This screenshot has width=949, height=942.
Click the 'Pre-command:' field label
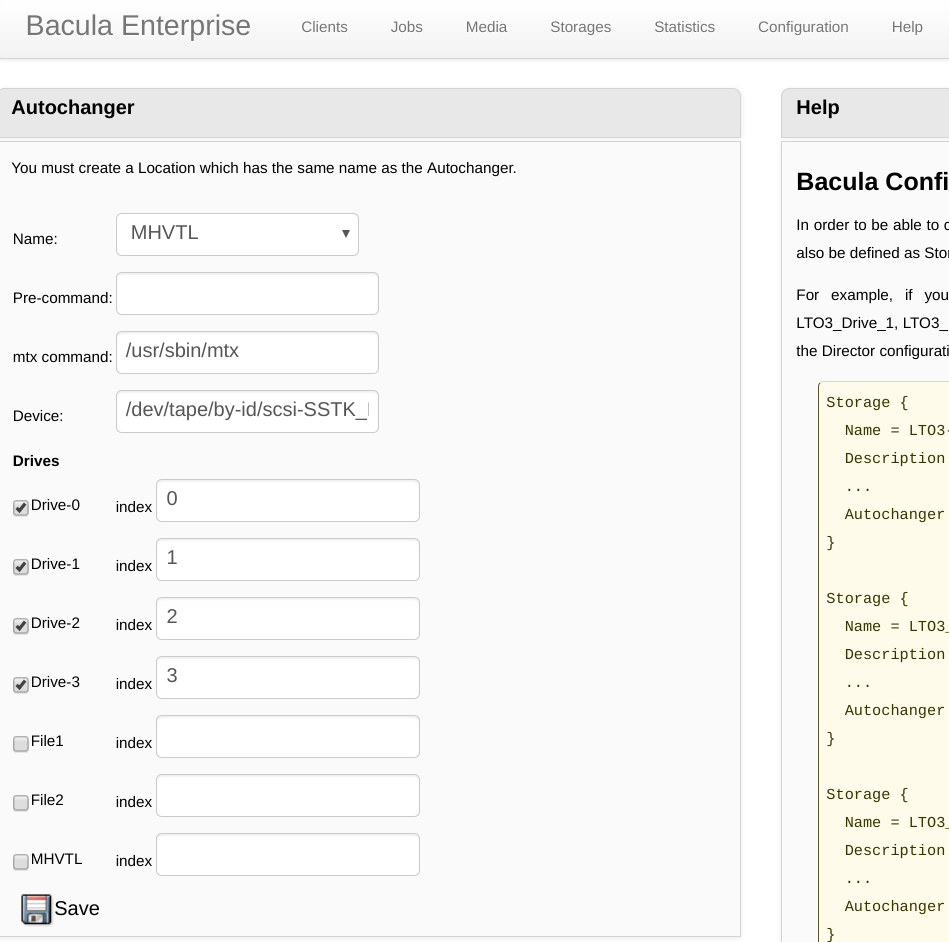(62, 298)
